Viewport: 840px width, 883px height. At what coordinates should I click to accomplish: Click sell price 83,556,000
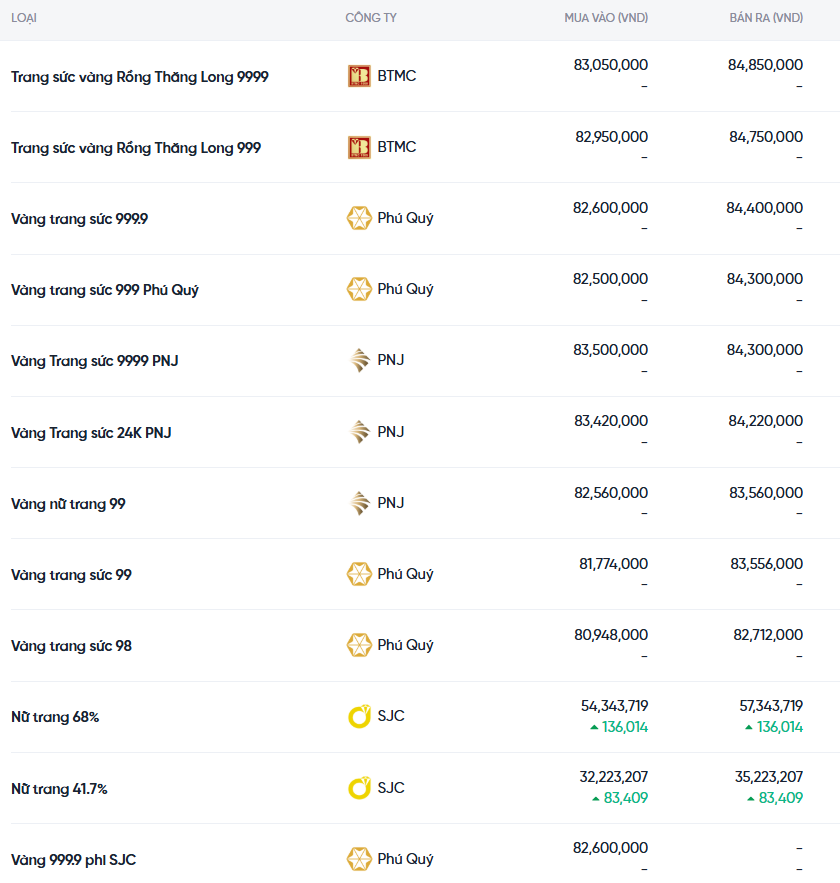(767, 564)
